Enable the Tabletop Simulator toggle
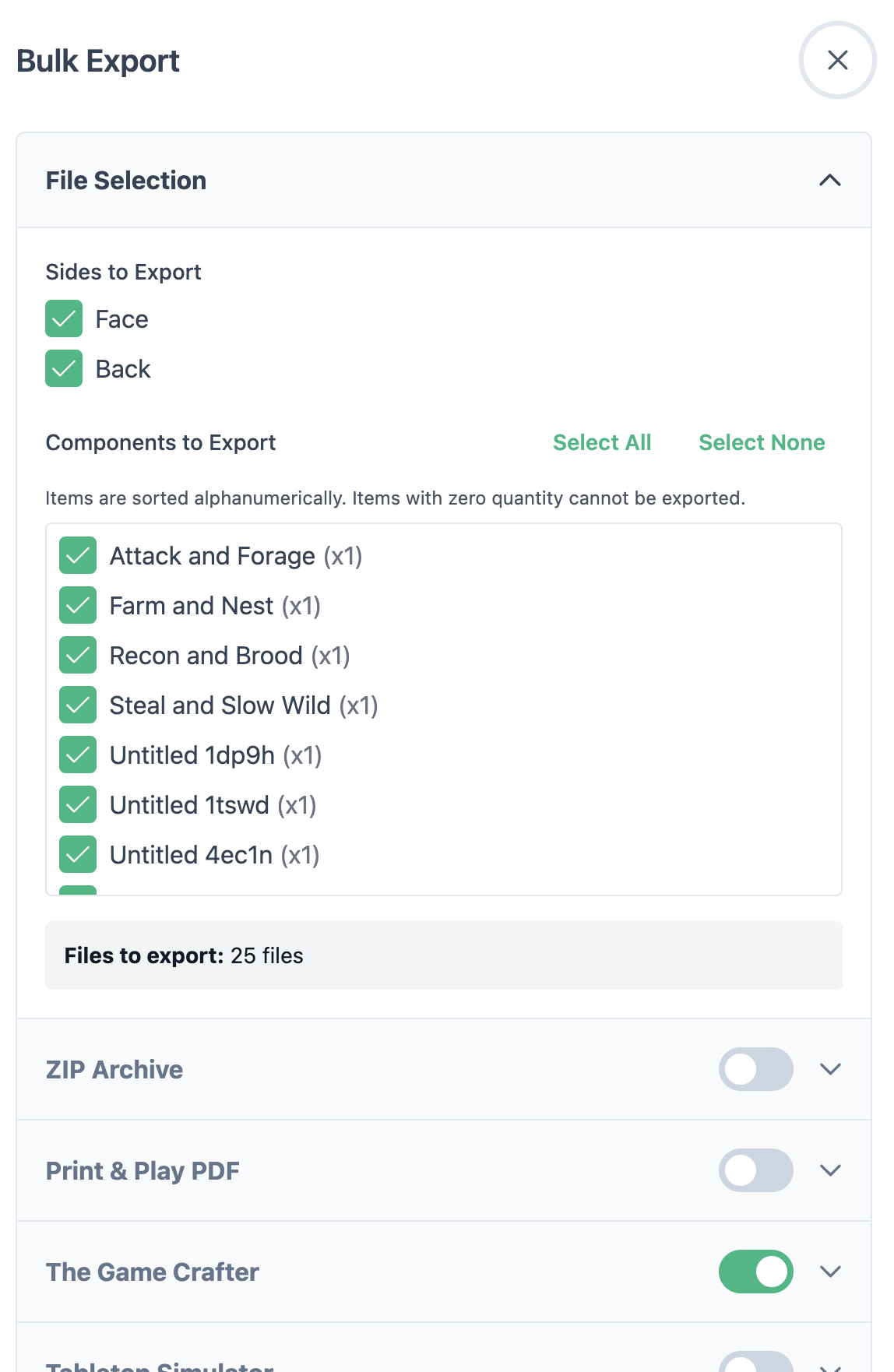 click(755, 1363)
